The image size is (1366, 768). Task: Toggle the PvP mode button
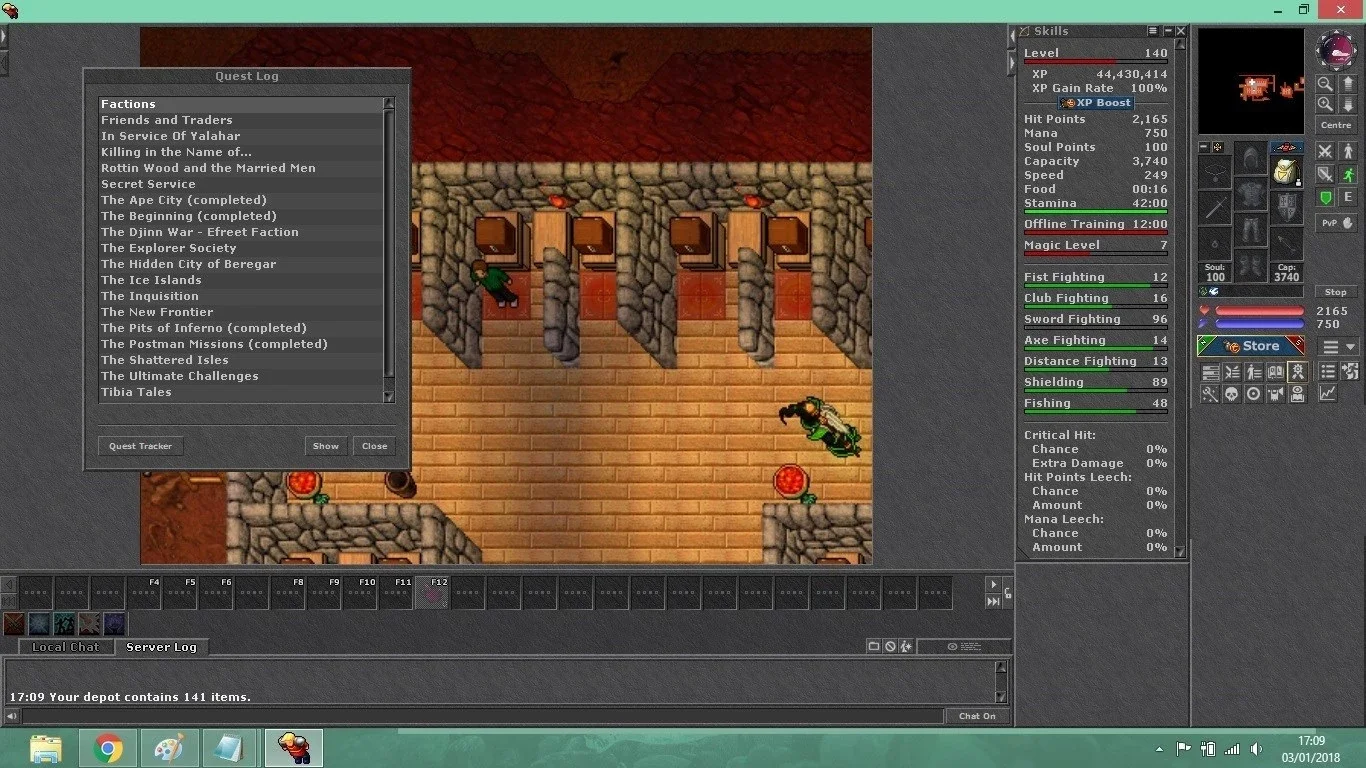(x=1336, y=223)
